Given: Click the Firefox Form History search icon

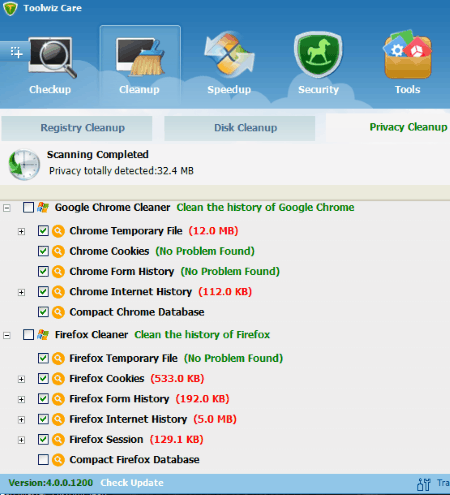Looking at the screenshot, I should pos(58,399).
